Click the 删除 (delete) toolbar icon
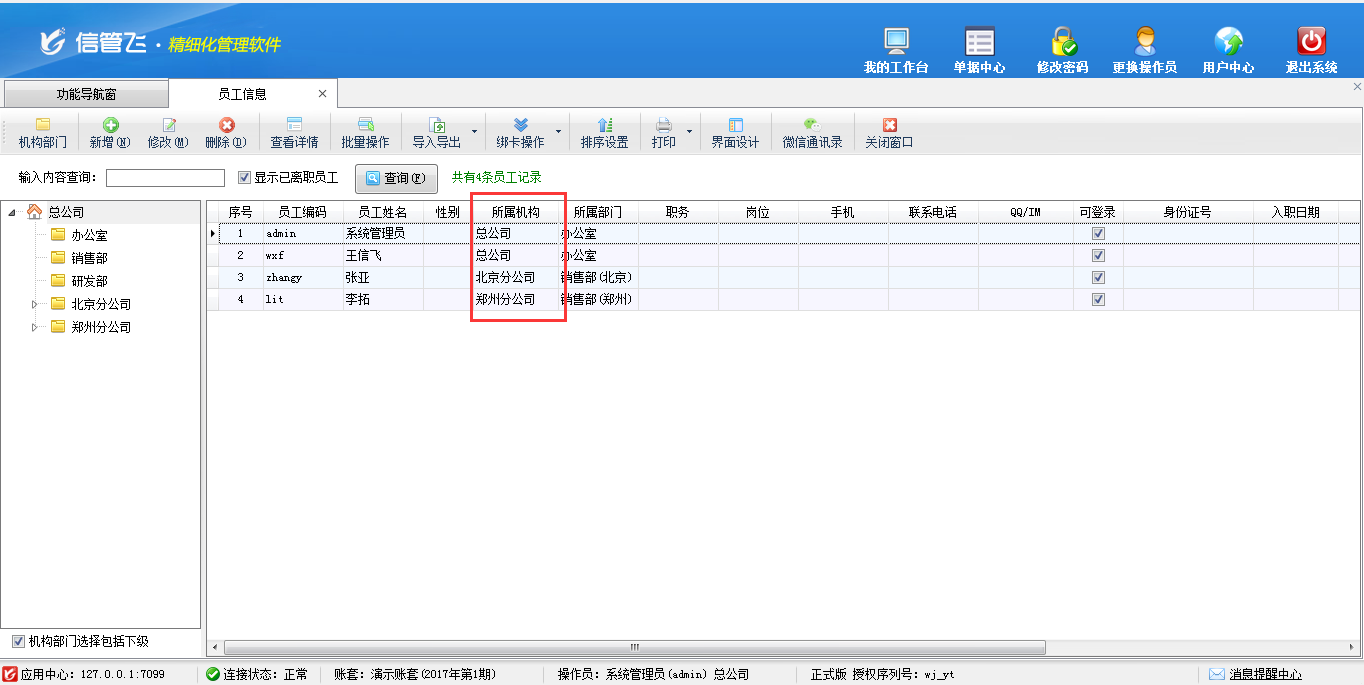The image size is (1364, 685). click(x=226, y=126)
